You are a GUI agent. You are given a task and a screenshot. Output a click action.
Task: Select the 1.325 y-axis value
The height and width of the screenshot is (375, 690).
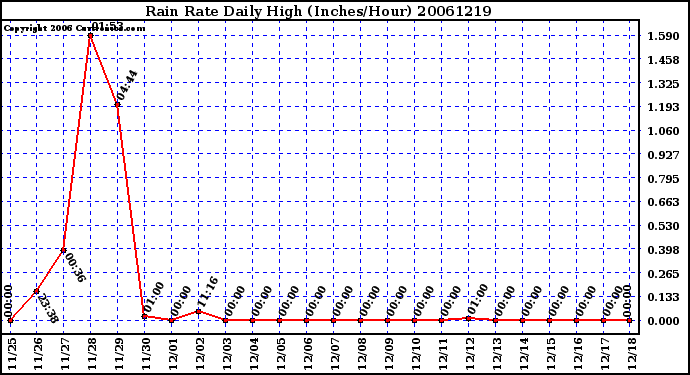pos(663,83)
